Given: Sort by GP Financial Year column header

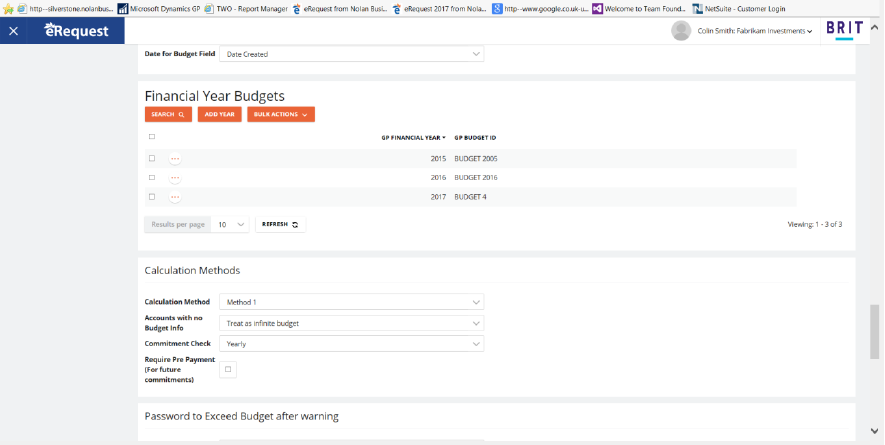Looking at the screenshot, I should tap(413, 137).
